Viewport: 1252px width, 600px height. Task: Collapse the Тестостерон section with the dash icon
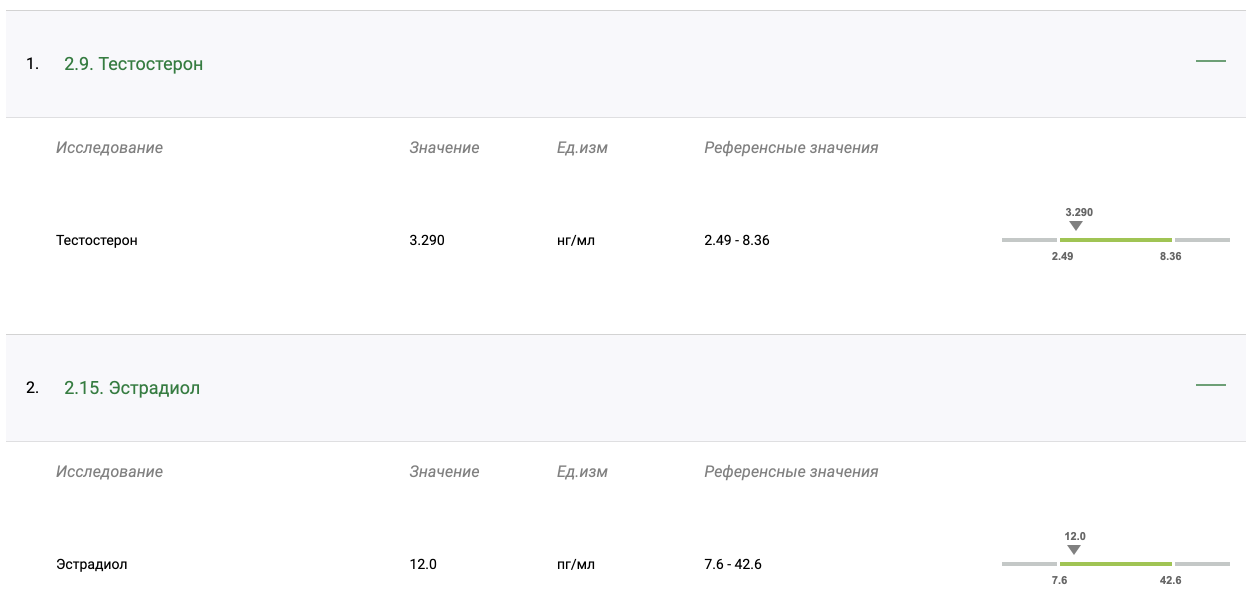coord(1210,62)
